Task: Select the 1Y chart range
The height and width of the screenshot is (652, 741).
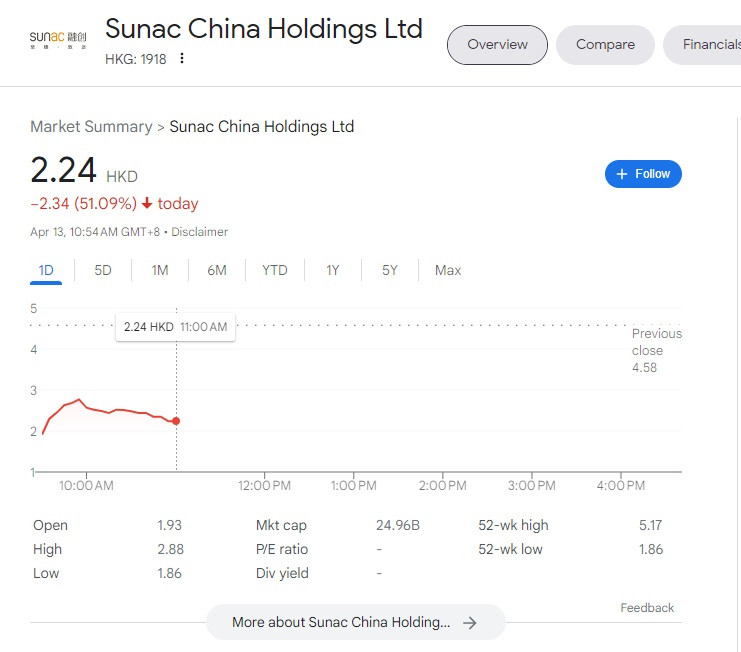Action: point(333,271)
